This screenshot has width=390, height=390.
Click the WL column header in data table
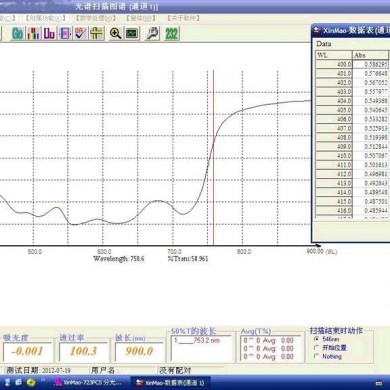pyautogui.click(x=334, y=55)
